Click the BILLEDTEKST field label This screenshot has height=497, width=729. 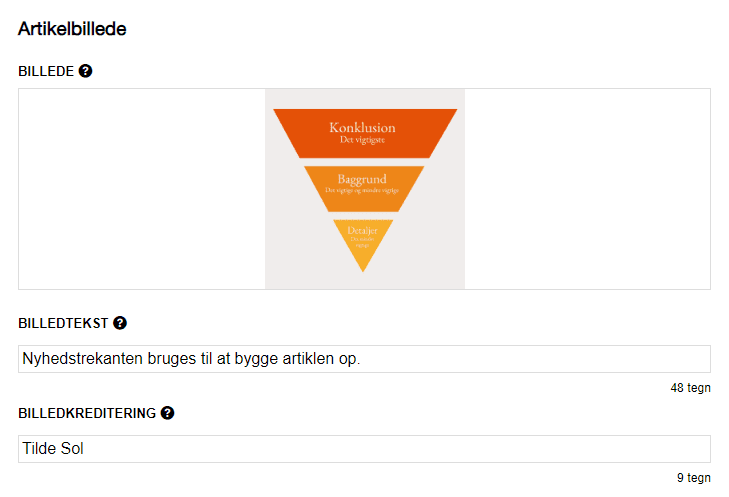63,323
